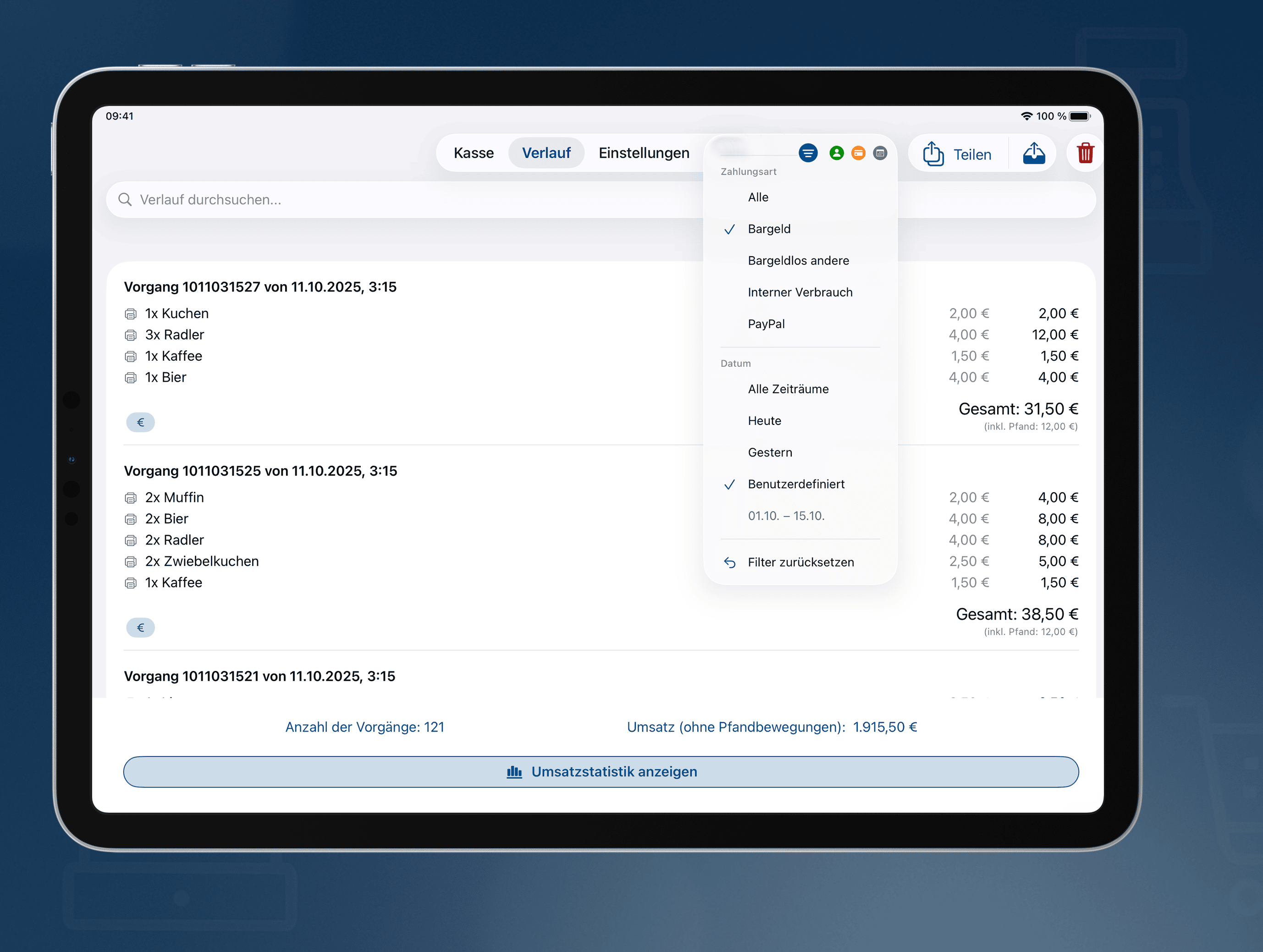Click the red trash delete icon
This screenshot has width=1263, height=952.
[x=1085, y=153]
